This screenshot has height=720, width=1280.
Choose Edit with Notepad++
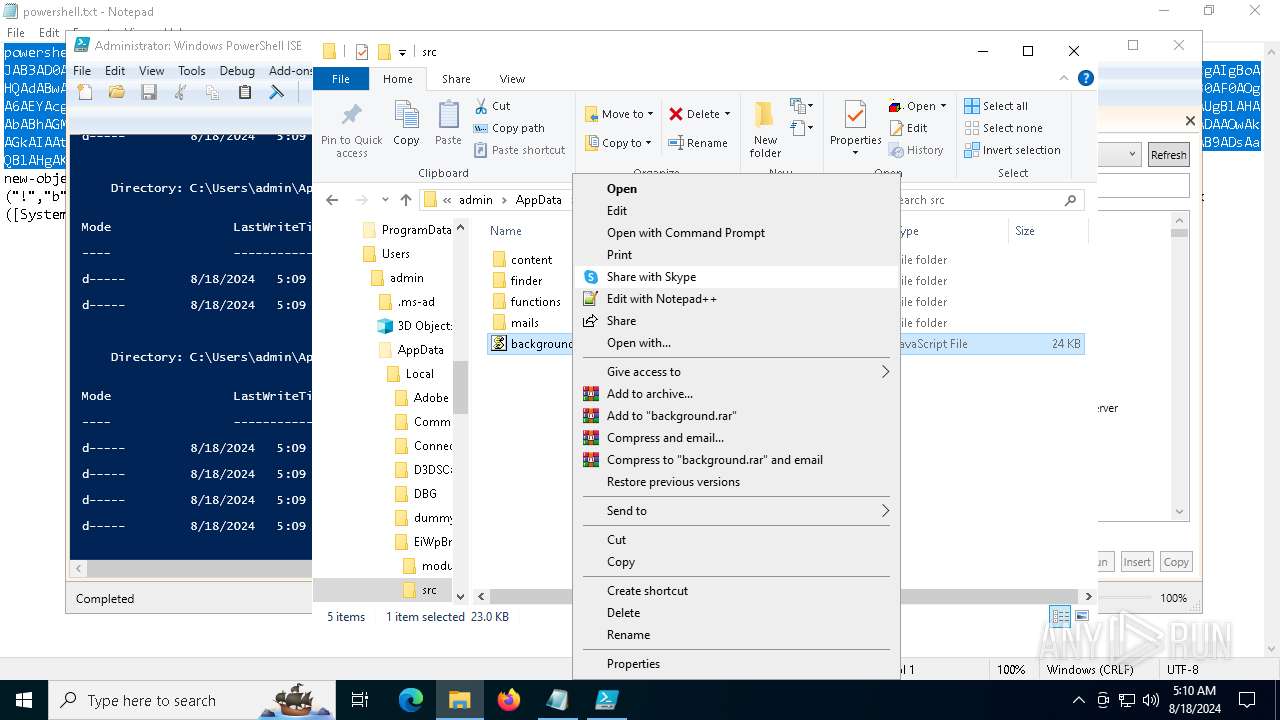(736, 299)
